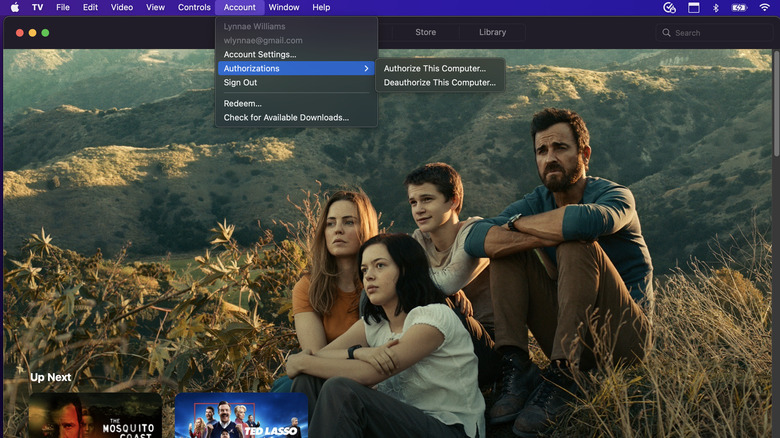Click the vertical scrollbar of TV window
Viewport: 780px width, 438px height.
coord(776,104)
